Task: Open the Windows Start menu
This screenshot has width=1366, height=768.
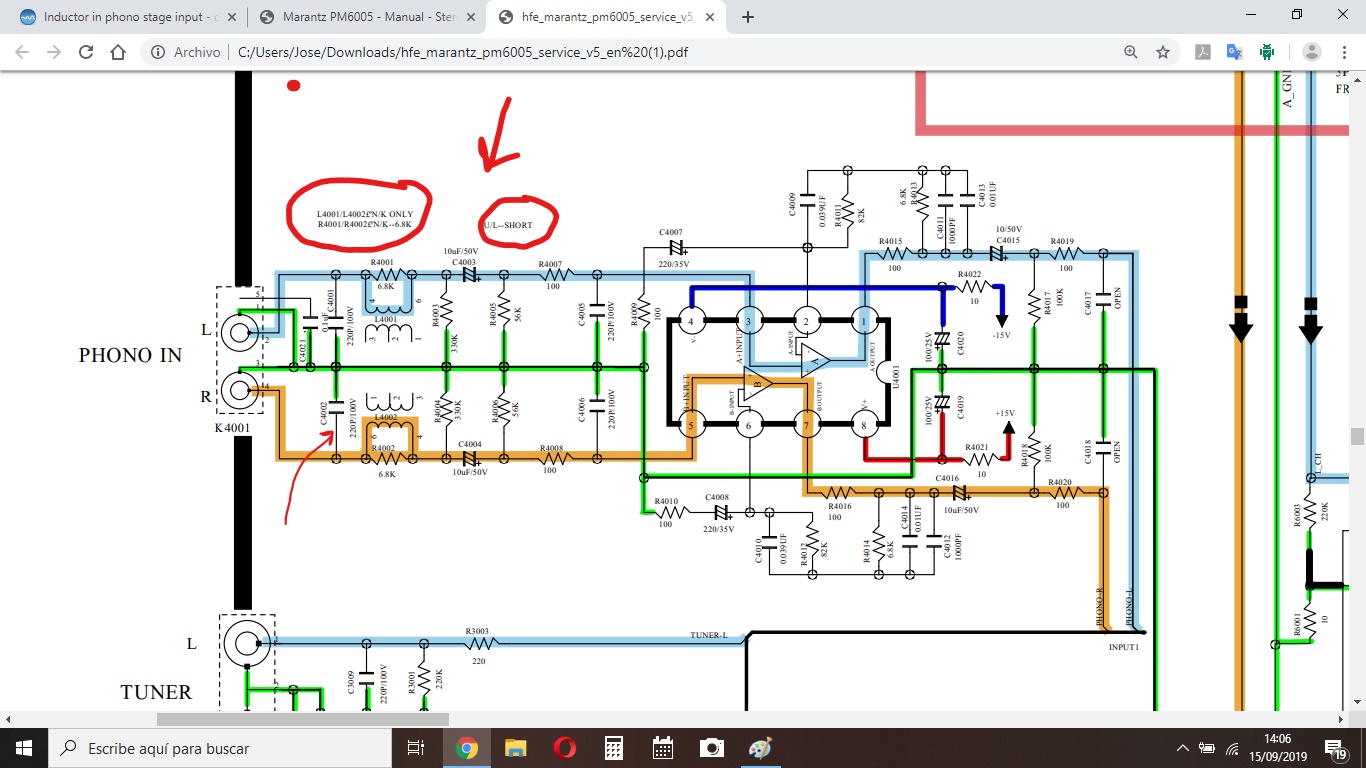Action: 23,747
